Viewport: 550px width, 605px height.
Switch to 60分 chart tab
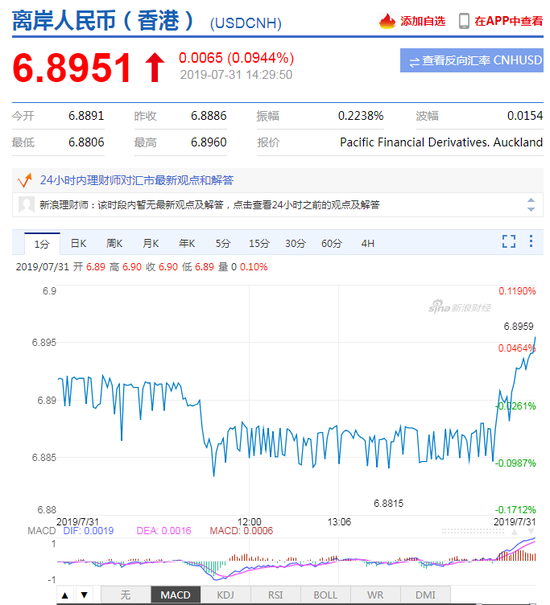point(332,243)
